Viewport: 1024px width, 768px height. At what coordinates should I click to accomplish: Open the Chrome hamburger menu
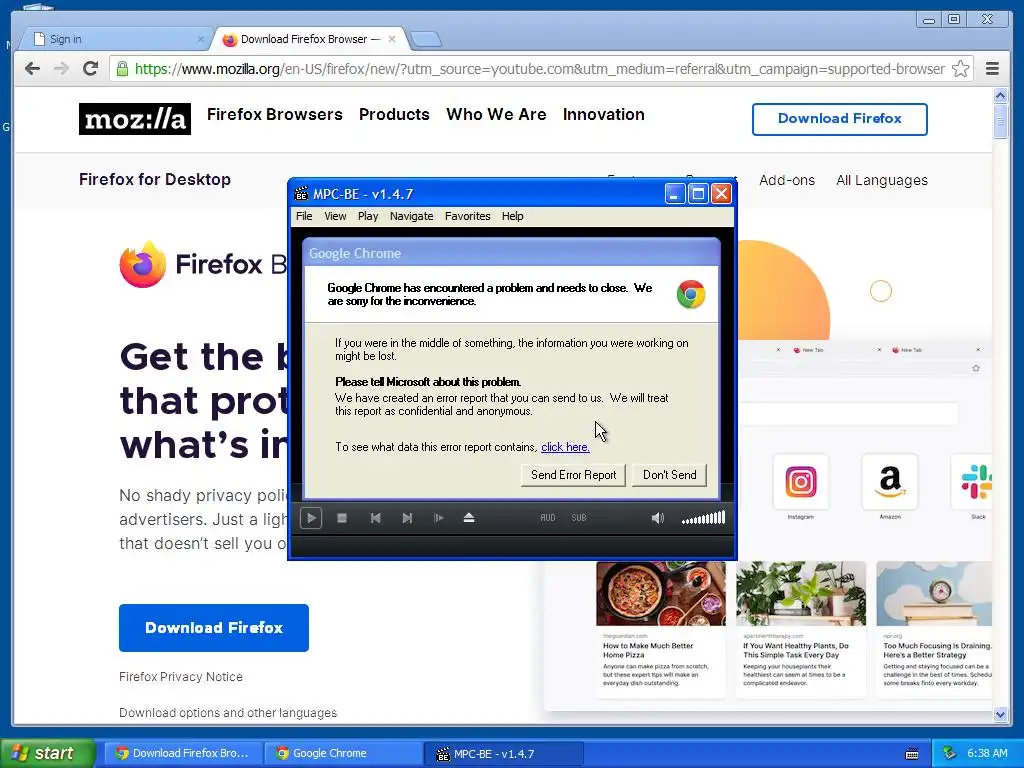(x=992, y=69)
